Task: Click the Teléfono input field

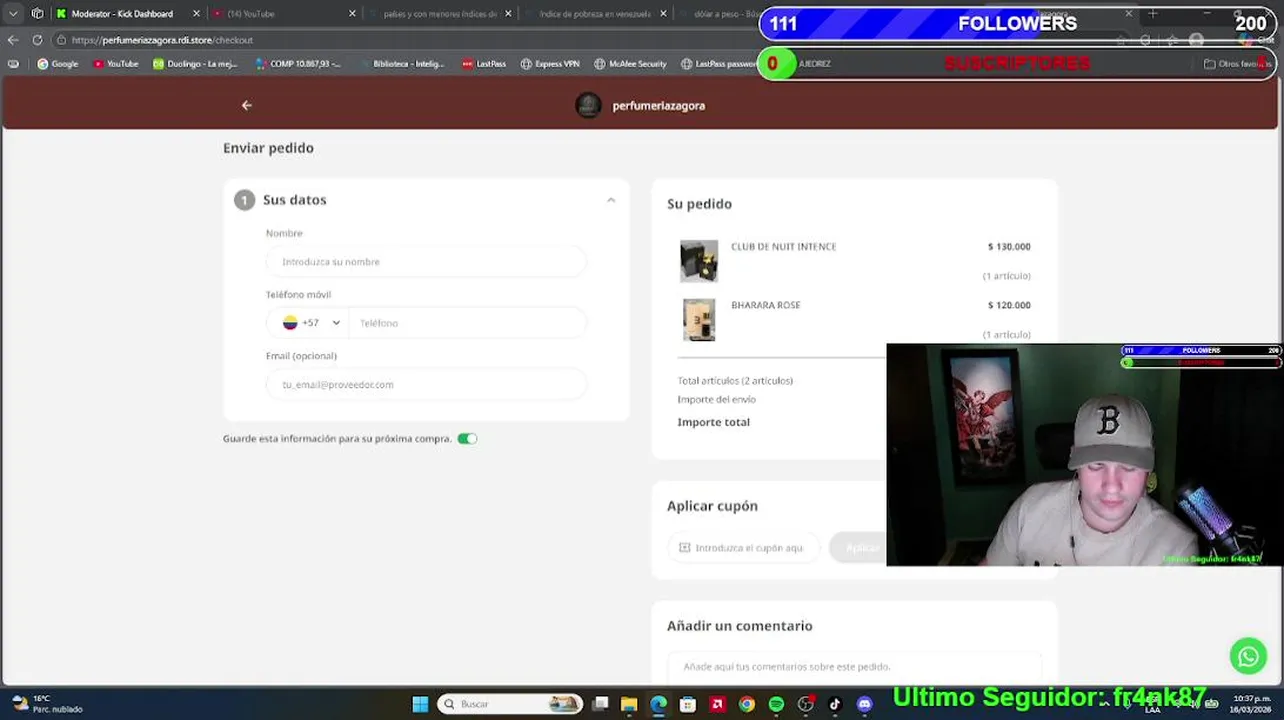Action: [x=467, y=323]
